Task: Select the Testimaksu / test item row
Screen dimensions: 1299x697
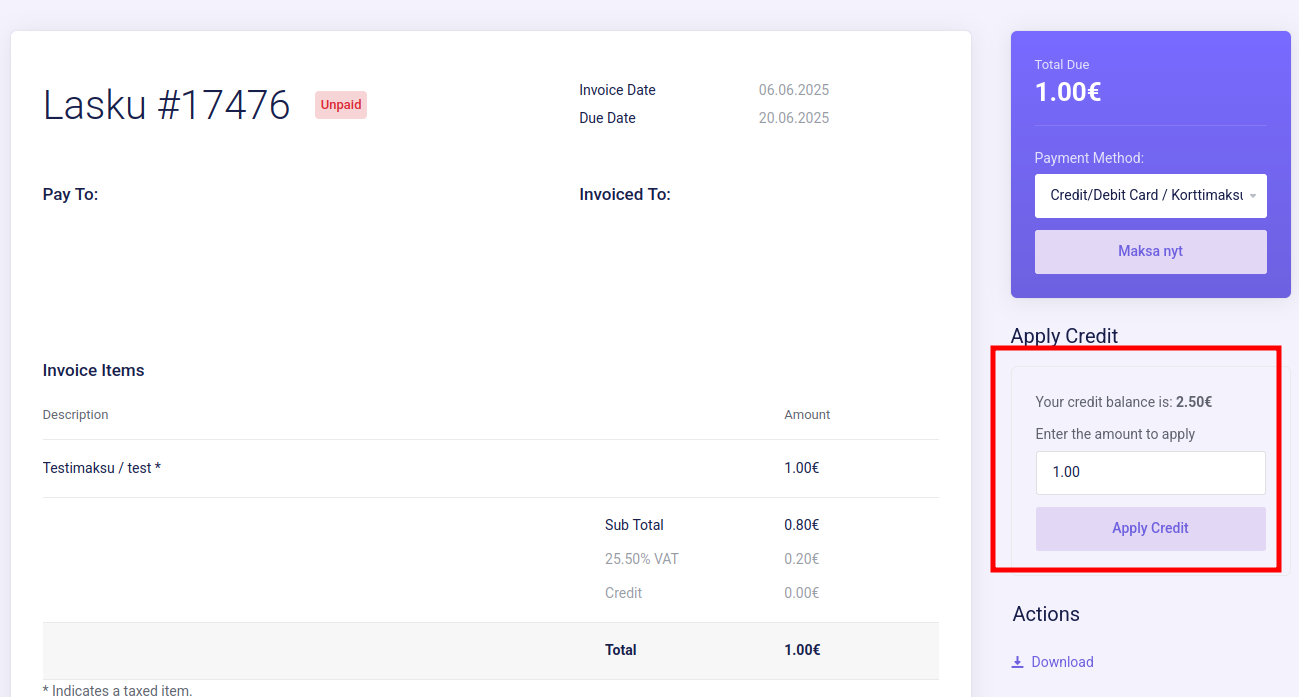Action: pyautogui.click(x=102, y=468)
